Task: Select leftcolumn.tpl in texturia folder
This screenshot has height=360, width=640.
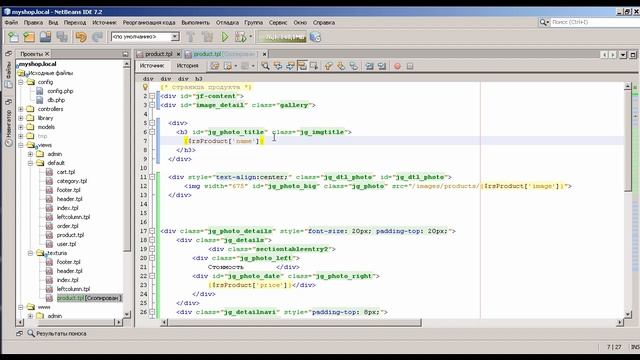Action: (x=73, y=289)
